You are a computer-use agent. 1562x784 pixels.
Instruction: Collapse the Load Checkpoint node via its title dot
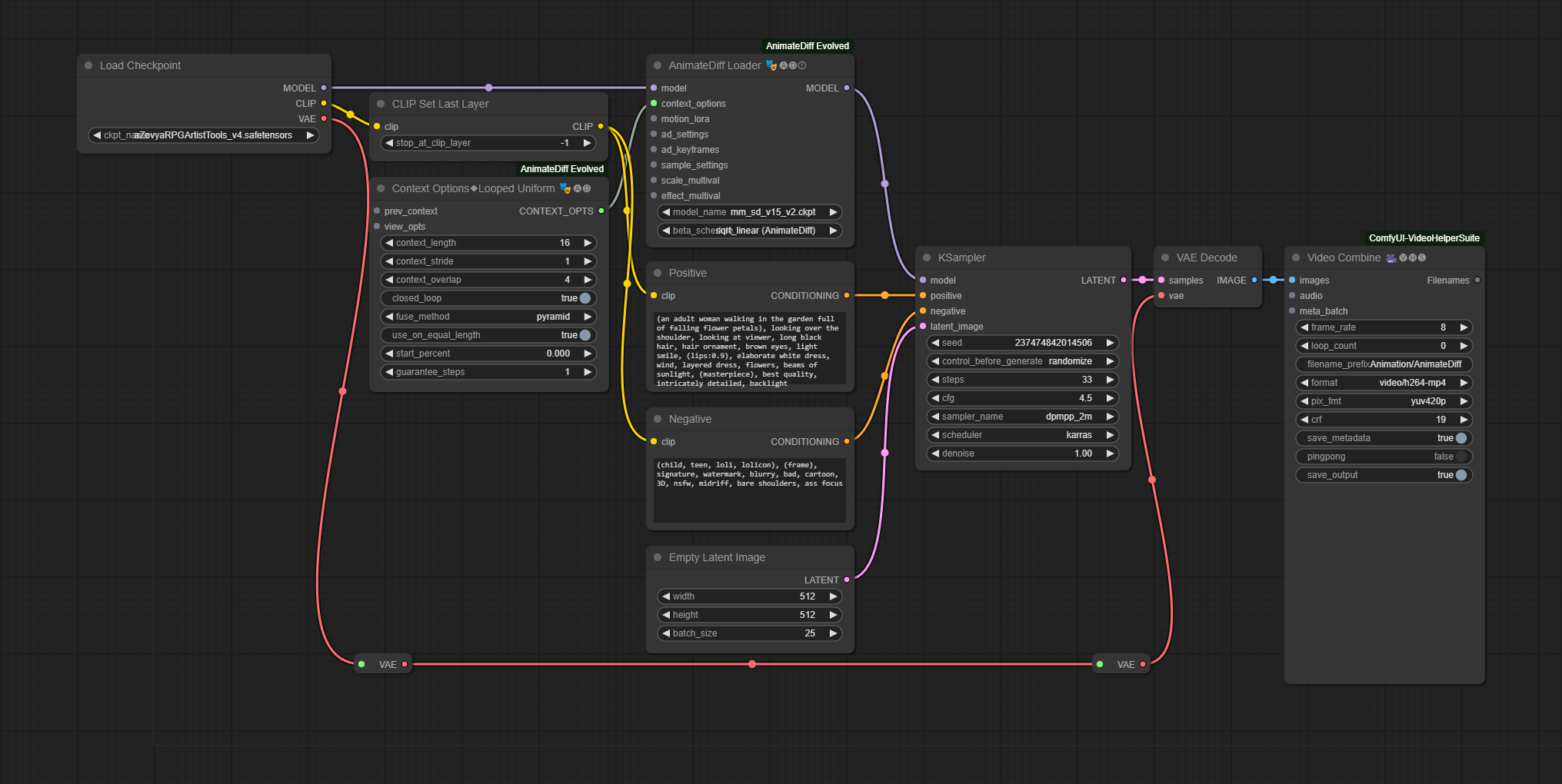pyautogui.click(x=88, y=65)
